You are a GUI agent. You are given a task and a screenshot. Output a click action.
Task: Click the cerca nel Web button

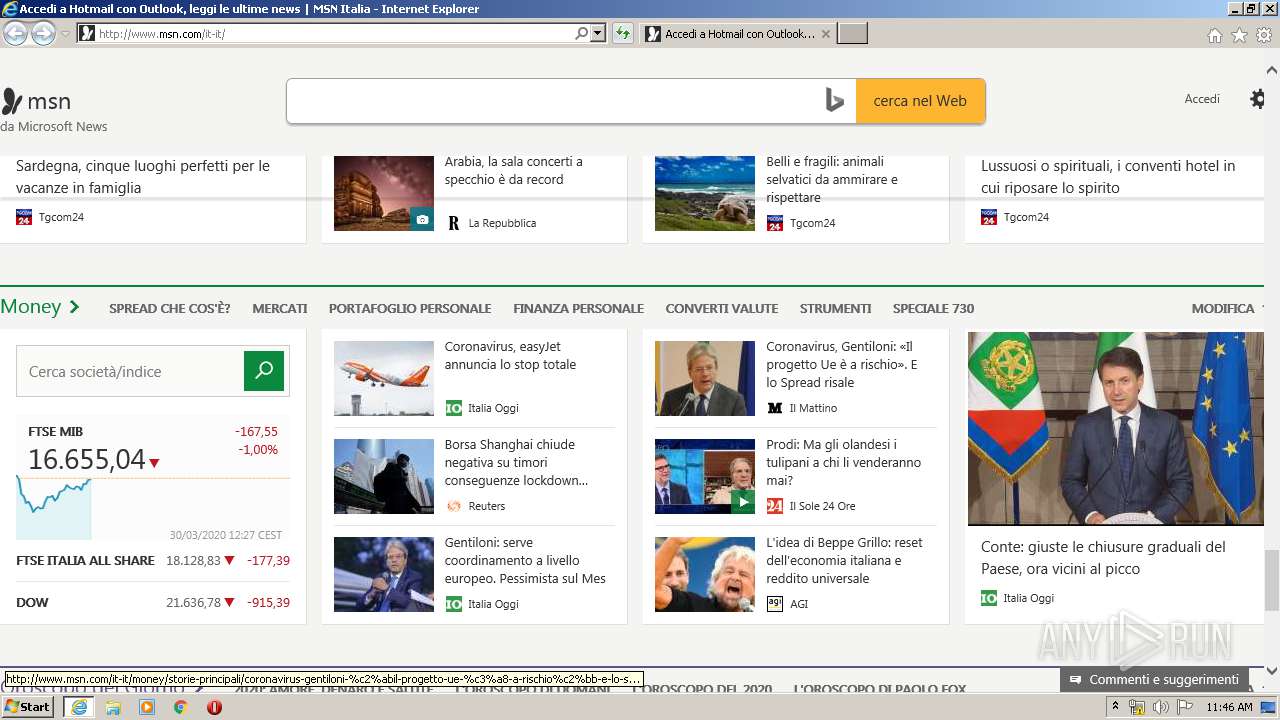click(920, 101)
